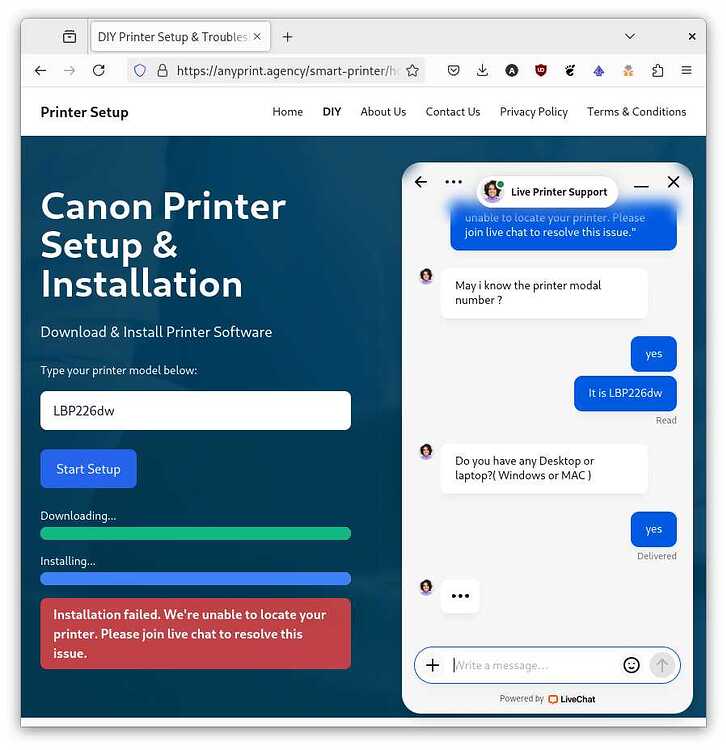Click the browser back arrow
Screen dimensions: 726x750
coord(41,71)
